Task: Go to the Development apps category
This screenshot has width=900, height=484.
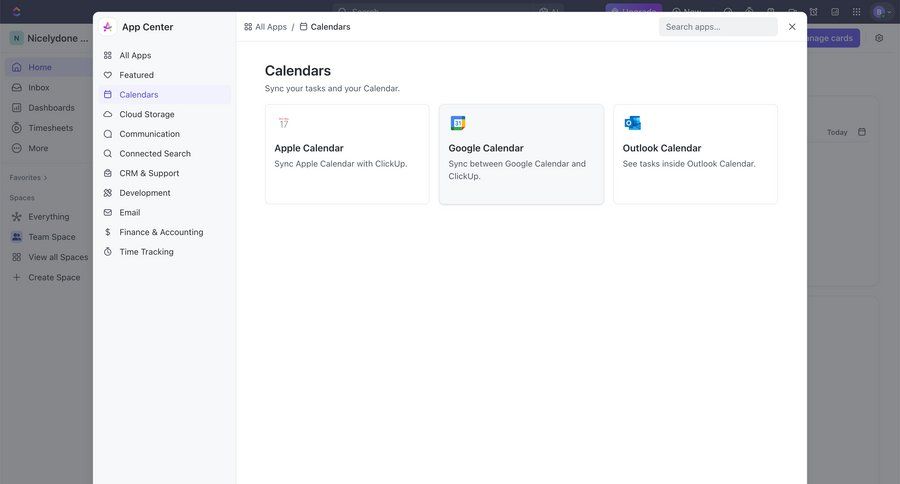Action: point(145,193)
